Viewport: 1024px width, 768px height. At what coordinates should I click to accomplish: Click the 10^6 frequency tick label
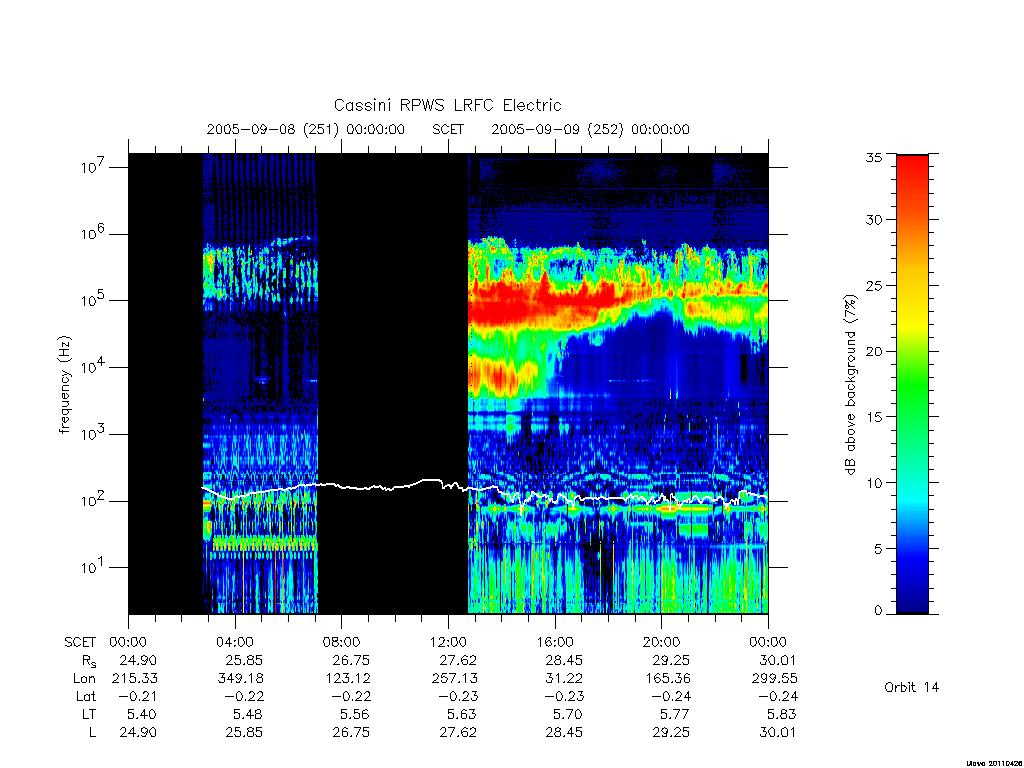[x=93, y=234]
